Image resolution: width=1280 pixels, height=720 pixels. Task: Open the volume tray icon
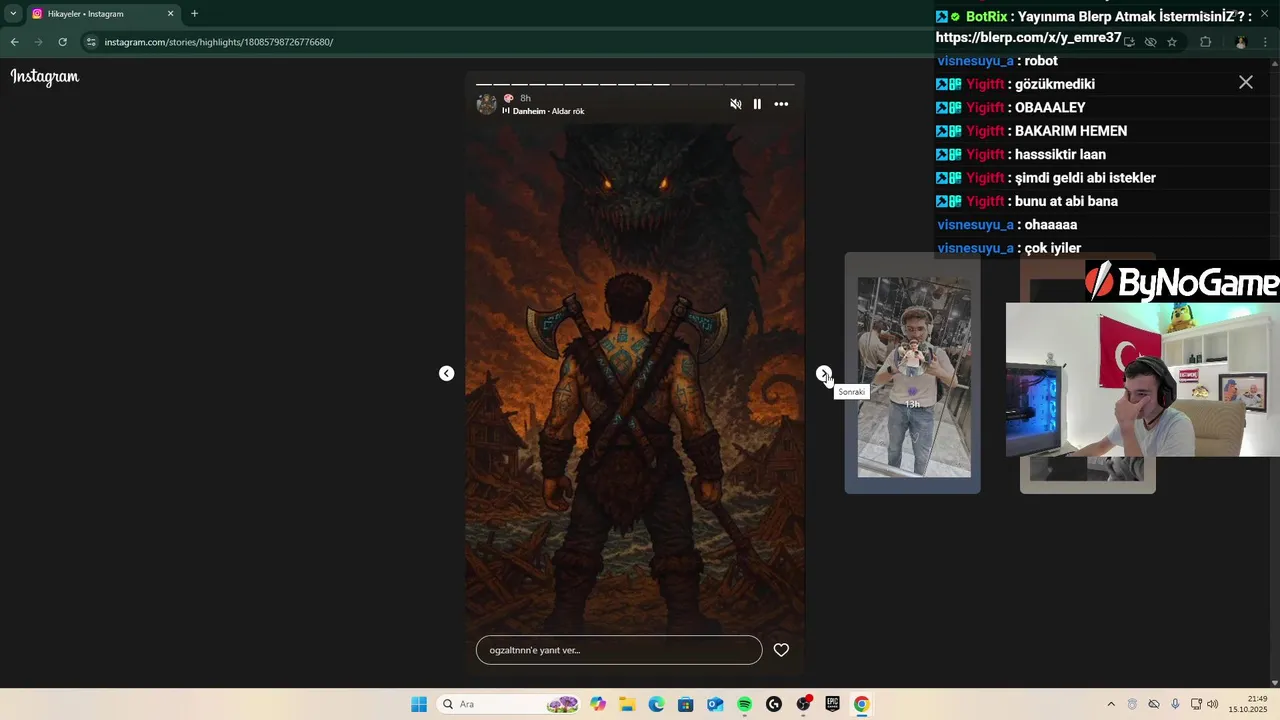1213,704
